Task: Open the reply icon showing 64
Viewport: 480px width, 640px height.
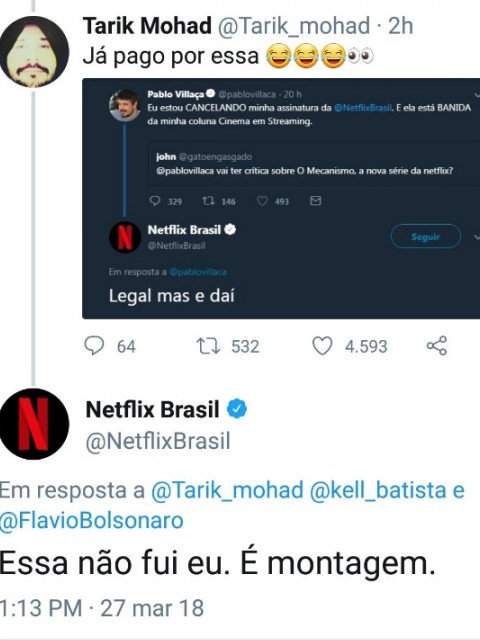Action: pyautogui.click(x=94, y=346)
